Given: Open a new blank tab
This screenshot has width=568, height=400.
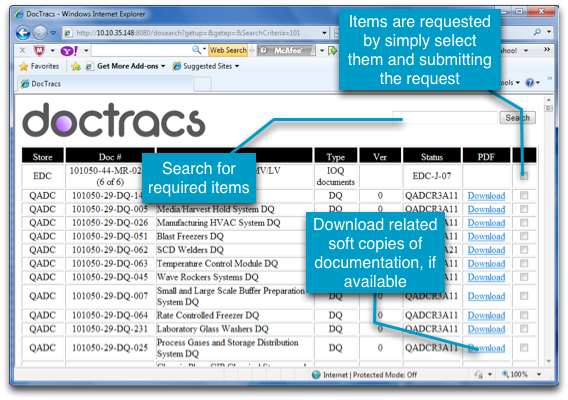Looking at the screenshot, I should click(x=202, y=84).
